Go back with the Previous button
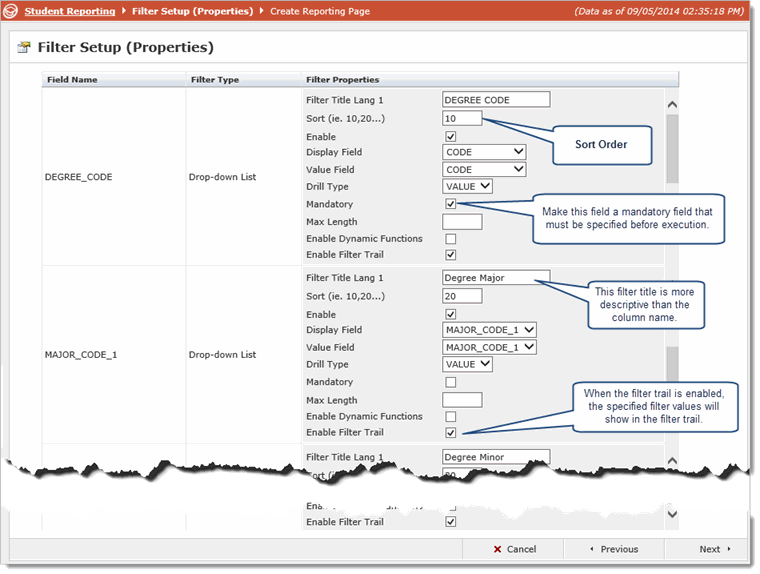Image resolution: width=760 pixels, height=574 pixels. [x=614, y=549]
